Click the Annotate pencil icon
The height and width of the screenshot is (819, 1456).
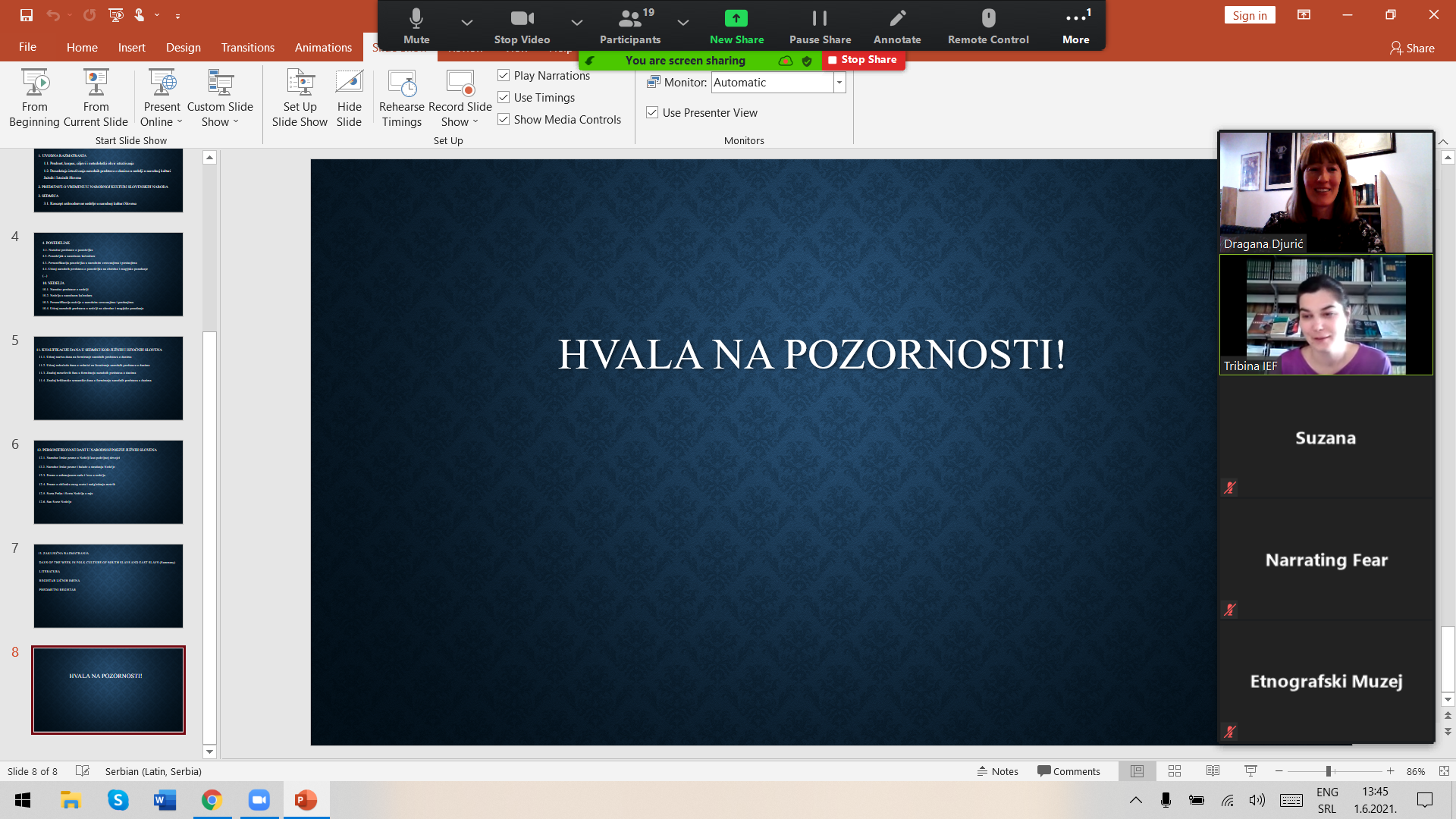(897, 18)
